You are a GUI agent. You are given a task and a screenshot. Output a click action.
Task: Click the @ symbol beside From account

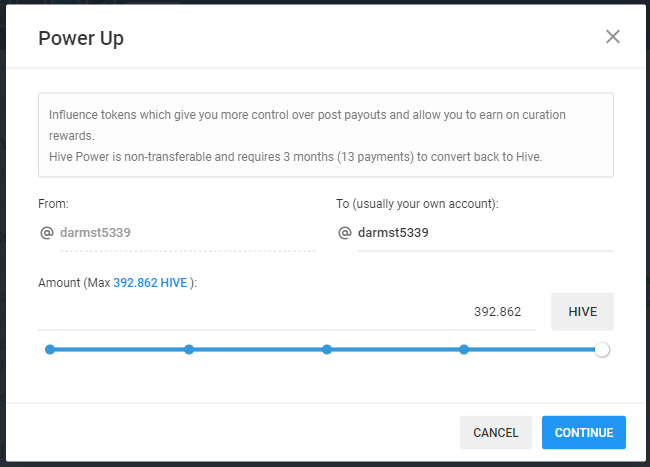(46, 232)
